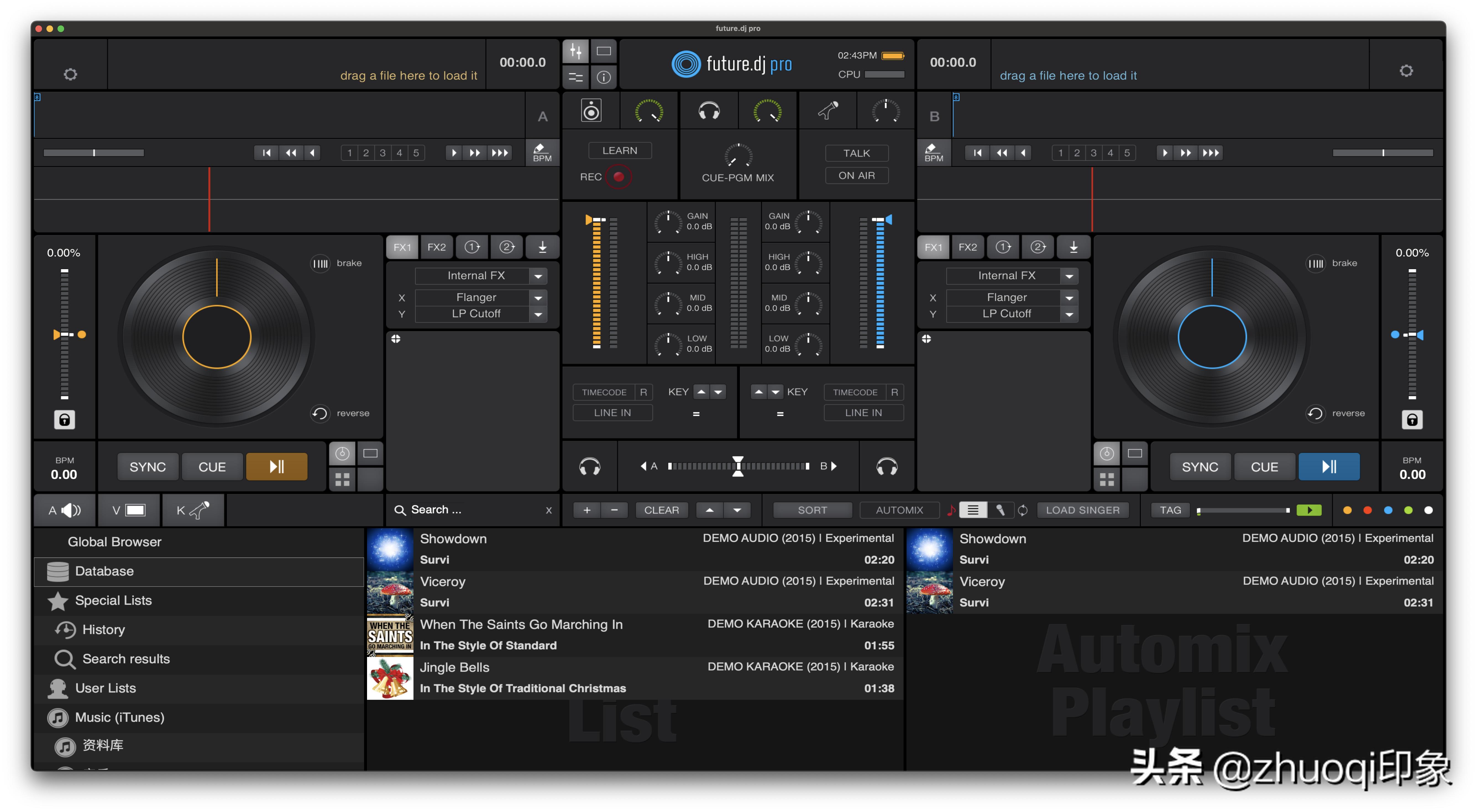Open deck B LP Cutoff dropdown
The width and height of the screenshot is (1477, 812).
[1069, 314]
